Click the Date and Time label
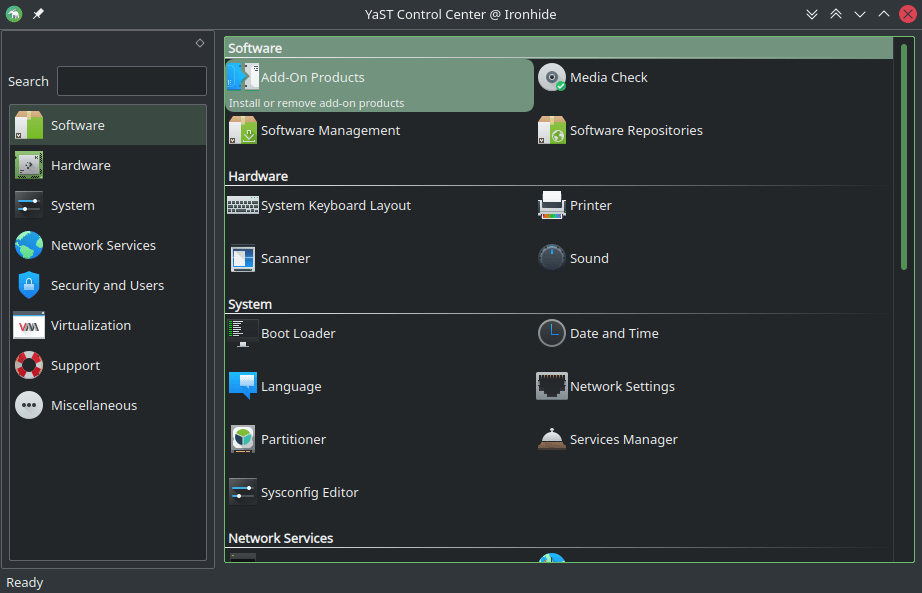The height and width of the screenshot is (593, 922). point(614,333)
